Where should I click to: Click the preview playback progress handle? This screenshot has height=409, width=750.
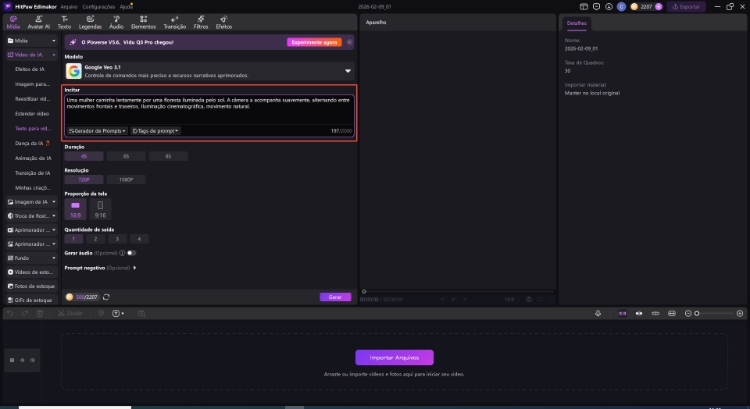pos(364,291)
